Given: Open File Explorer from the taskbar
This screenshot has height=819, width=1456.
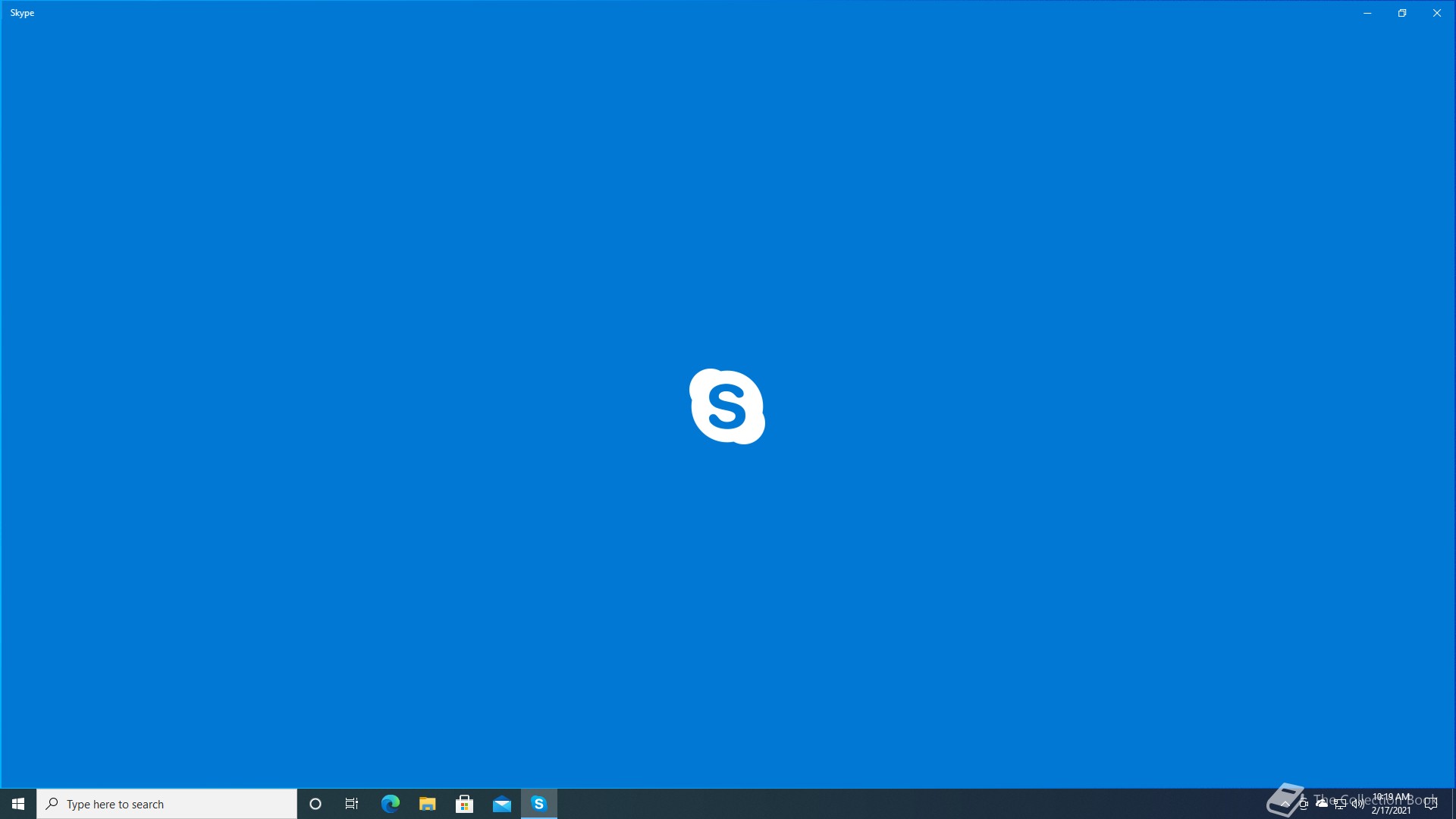Looking at the screenshot, I should point(428,804).
